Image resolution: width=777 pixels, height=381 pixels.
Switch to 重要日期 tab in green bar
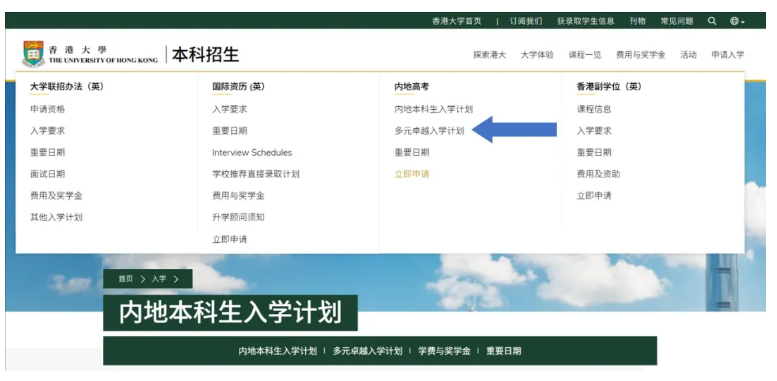(x=503, y=351)
